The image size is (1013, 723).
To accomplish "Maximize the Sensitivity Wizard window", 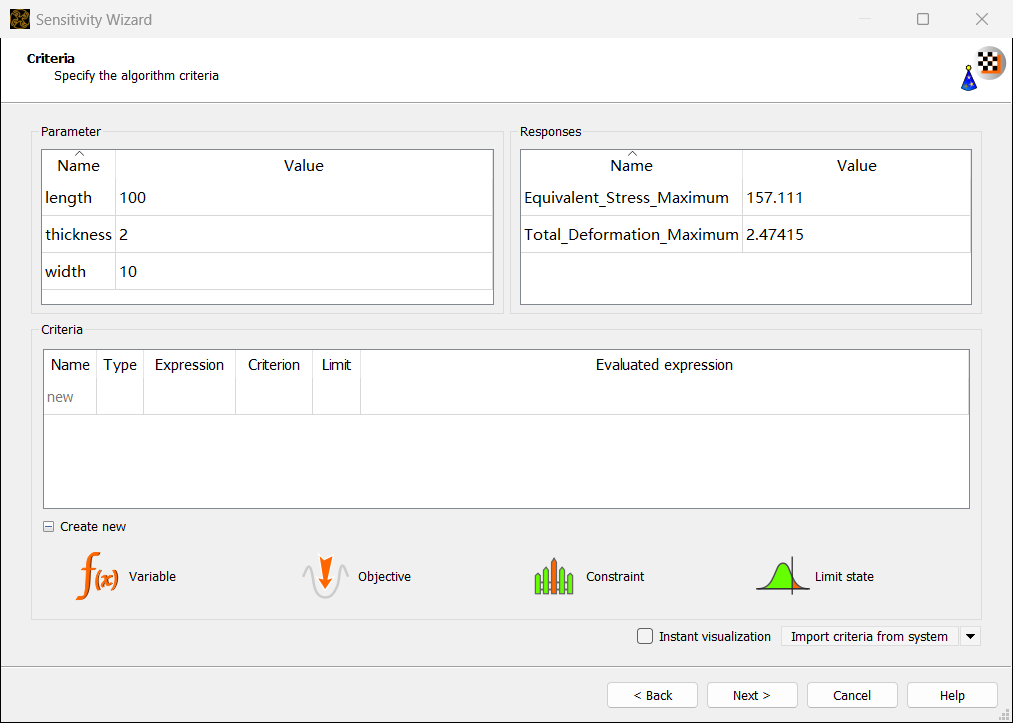I will (x=923, y=19).
